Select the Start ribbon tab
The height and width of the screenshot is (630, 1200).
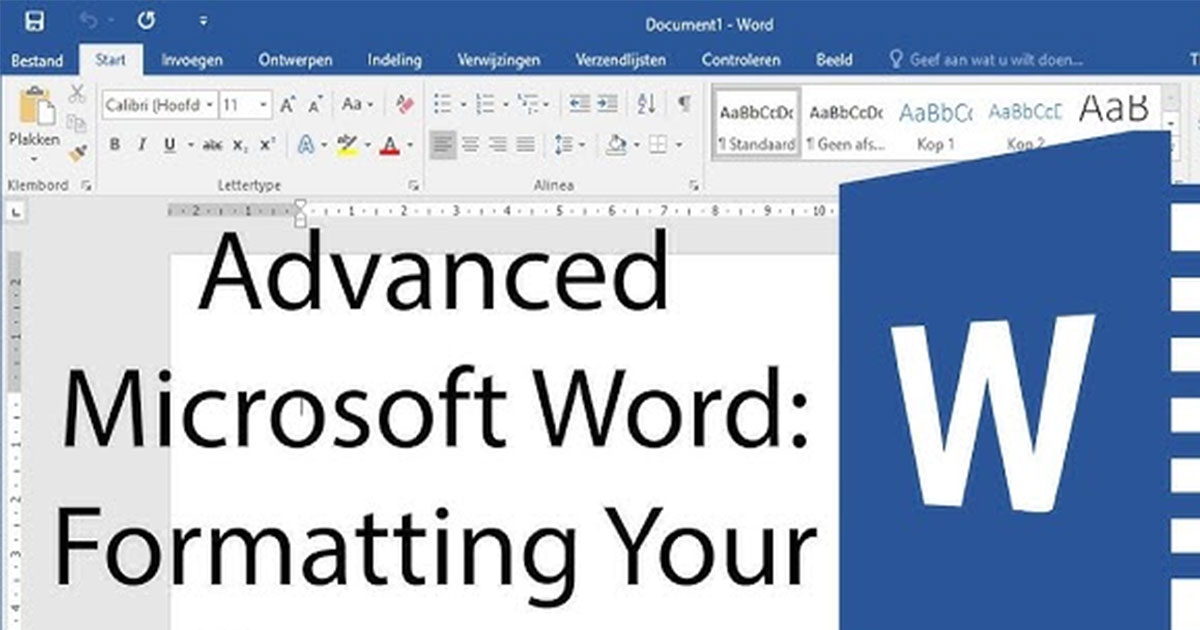[111, 60]
